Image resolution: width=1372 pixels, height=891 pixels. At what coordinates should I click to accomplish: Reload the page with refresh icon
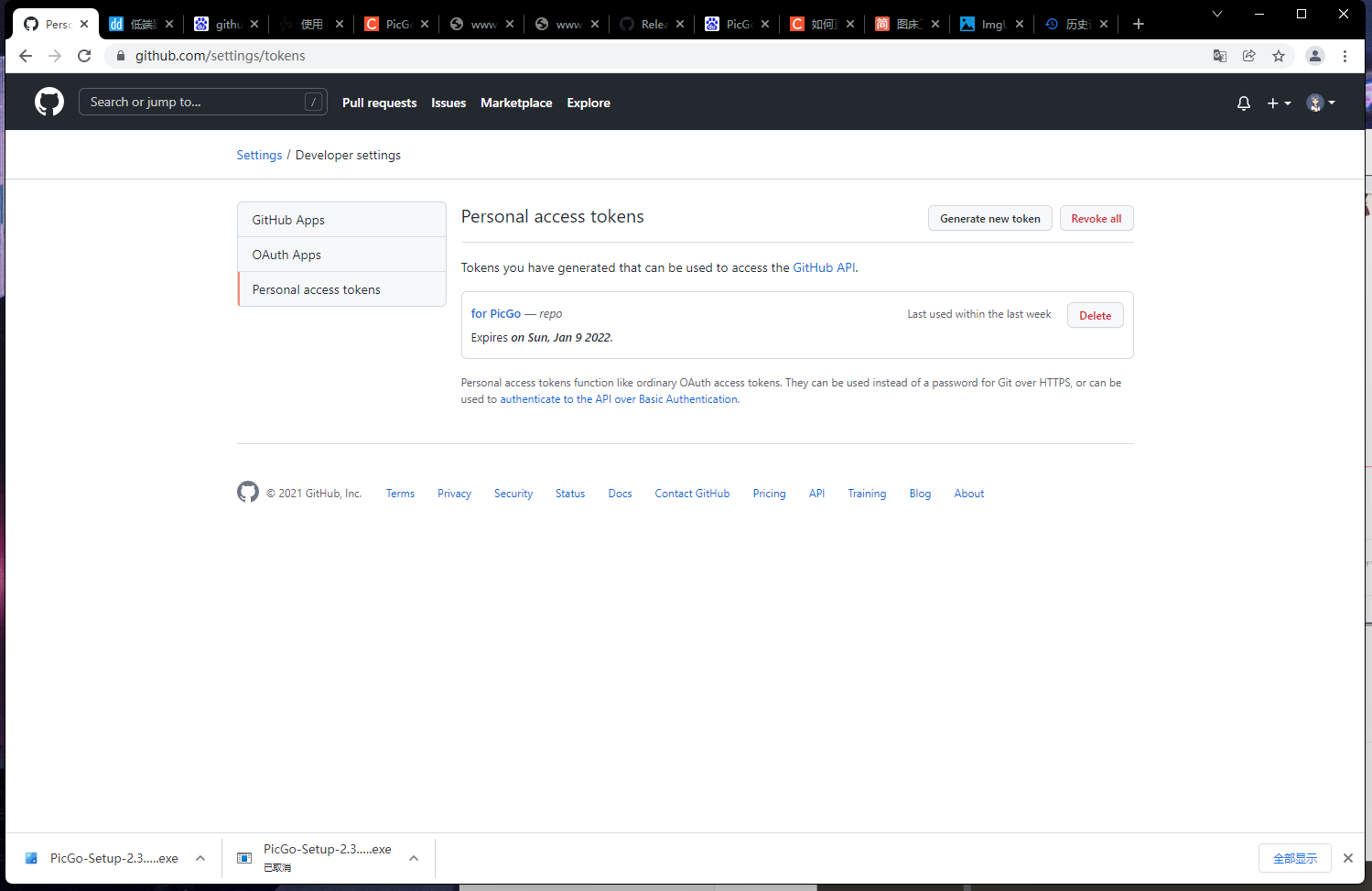(84, 56)
